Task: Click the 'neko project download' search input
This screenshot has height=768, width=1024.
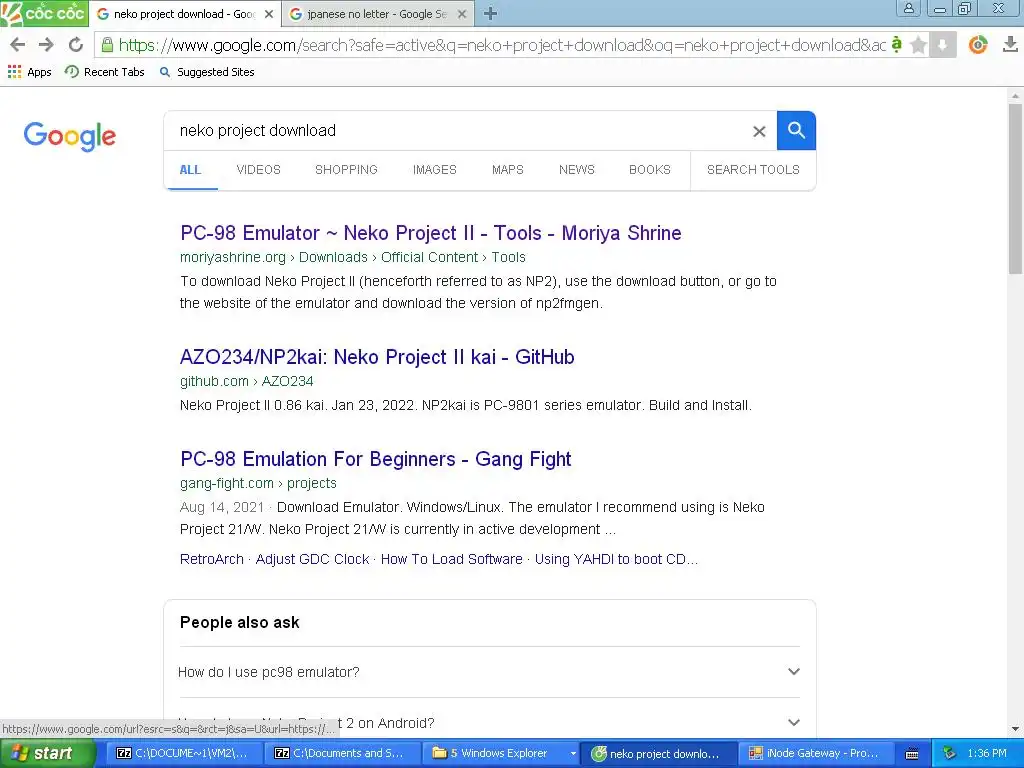Action: point(457,131)
